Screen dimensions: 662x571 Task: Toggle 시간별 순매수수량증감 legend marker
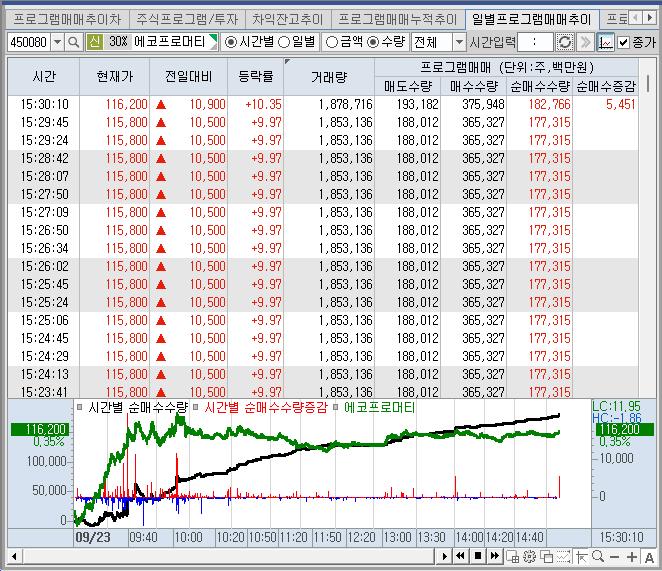click(x=195, y=408)
